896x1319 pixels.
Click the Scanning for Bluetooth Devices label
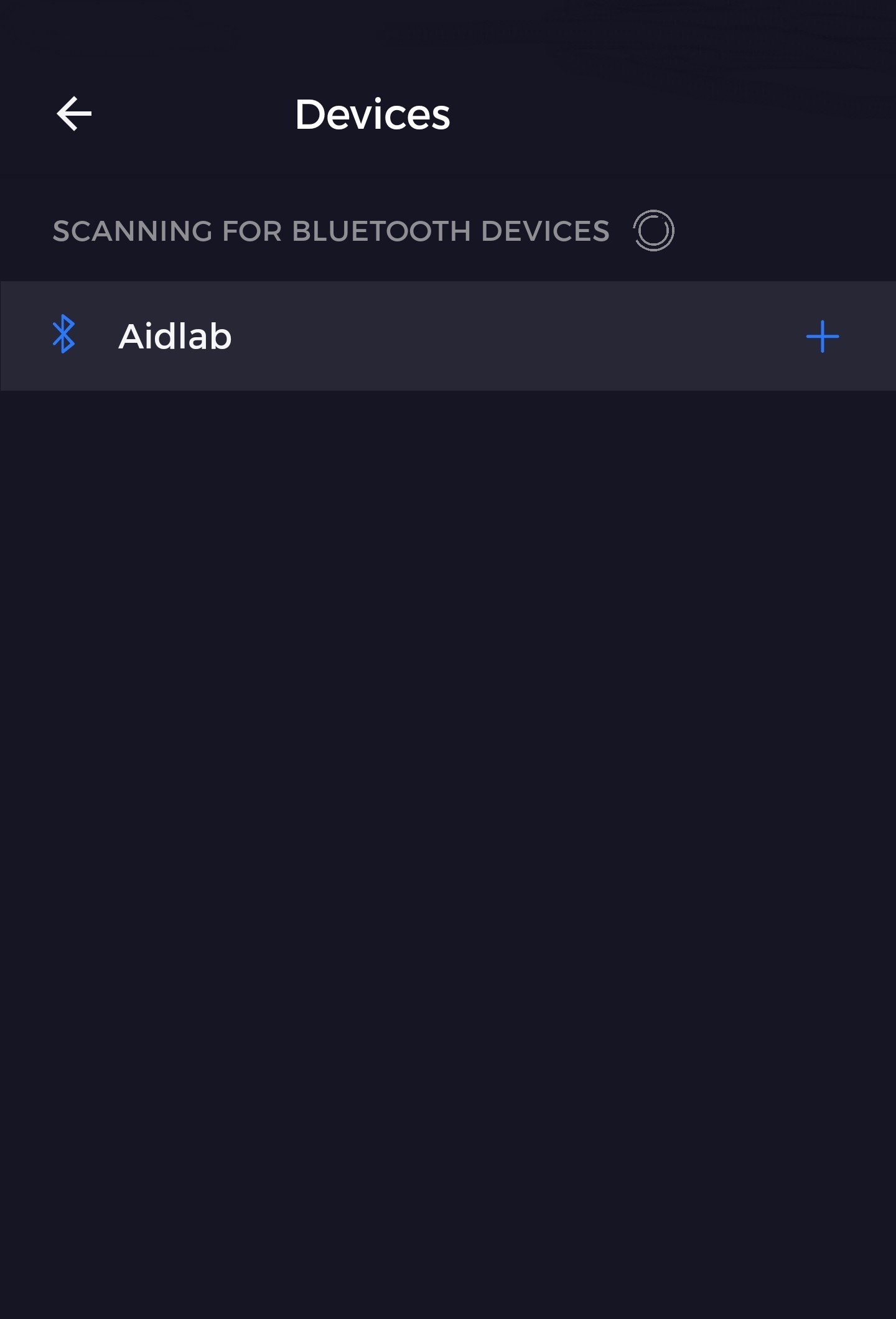point(330,231)
